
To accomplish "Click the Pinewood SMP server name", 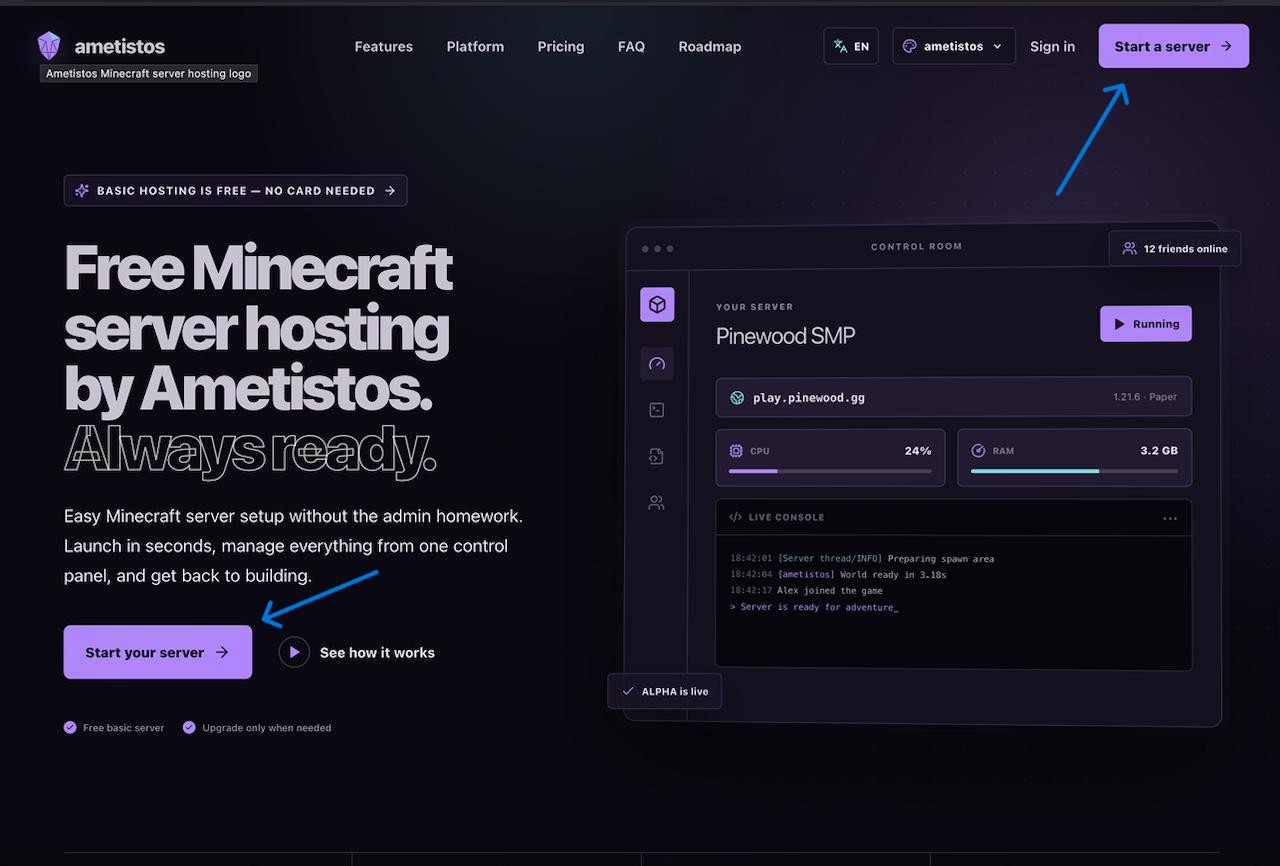I will click(x=786, y=336).
